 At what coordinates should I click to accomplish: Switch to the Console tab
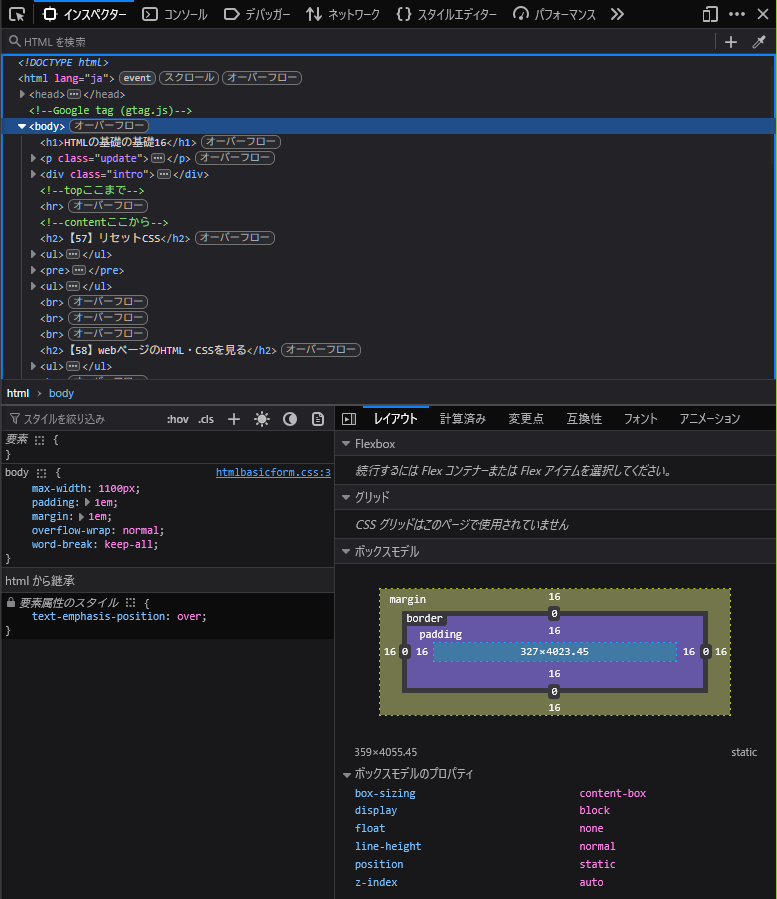175,14
